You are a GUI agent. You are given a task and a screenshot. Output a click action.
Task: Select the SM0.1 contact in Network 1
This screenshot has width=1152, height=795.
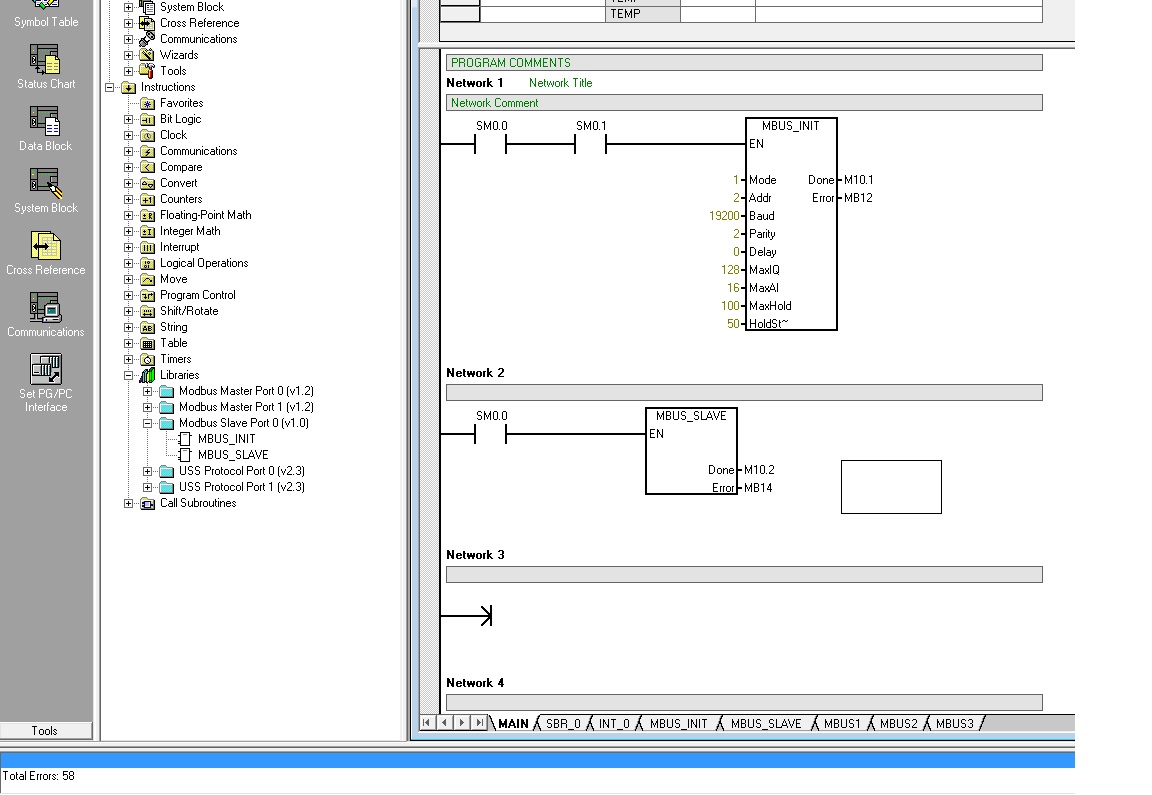tap(590, 144)
